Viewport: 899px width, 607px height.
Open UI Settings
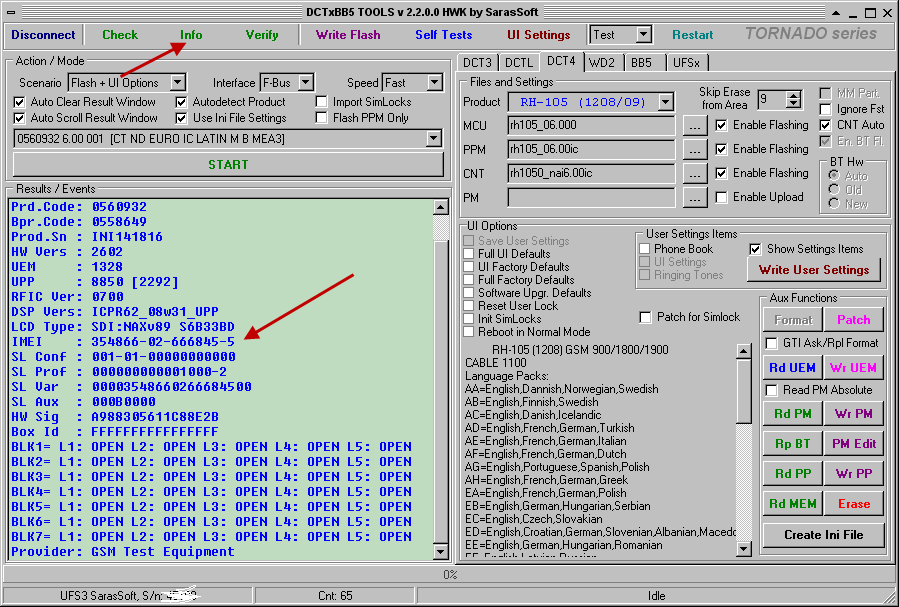539,35
